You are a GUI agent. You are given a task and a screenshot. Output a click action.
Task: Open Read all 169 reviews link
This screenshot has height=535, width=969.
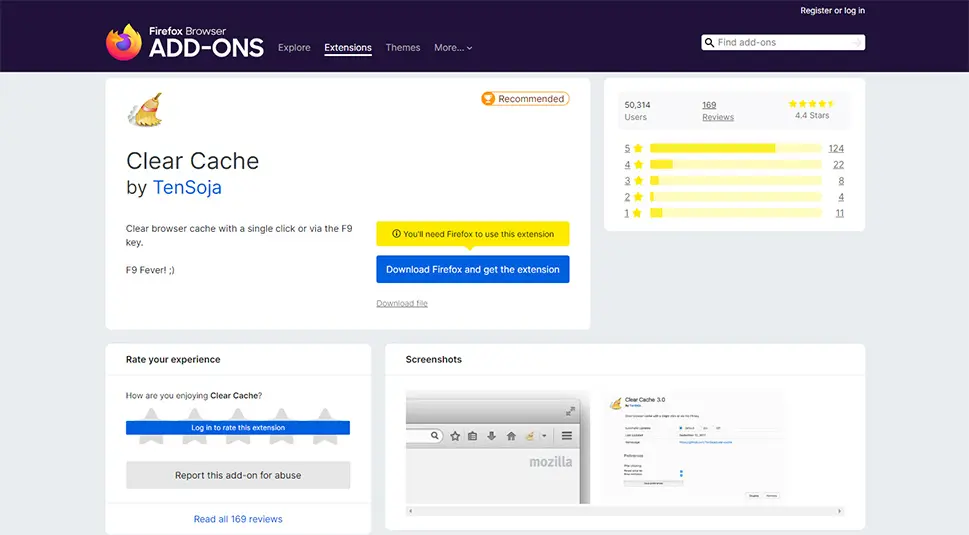click(238, 519)
